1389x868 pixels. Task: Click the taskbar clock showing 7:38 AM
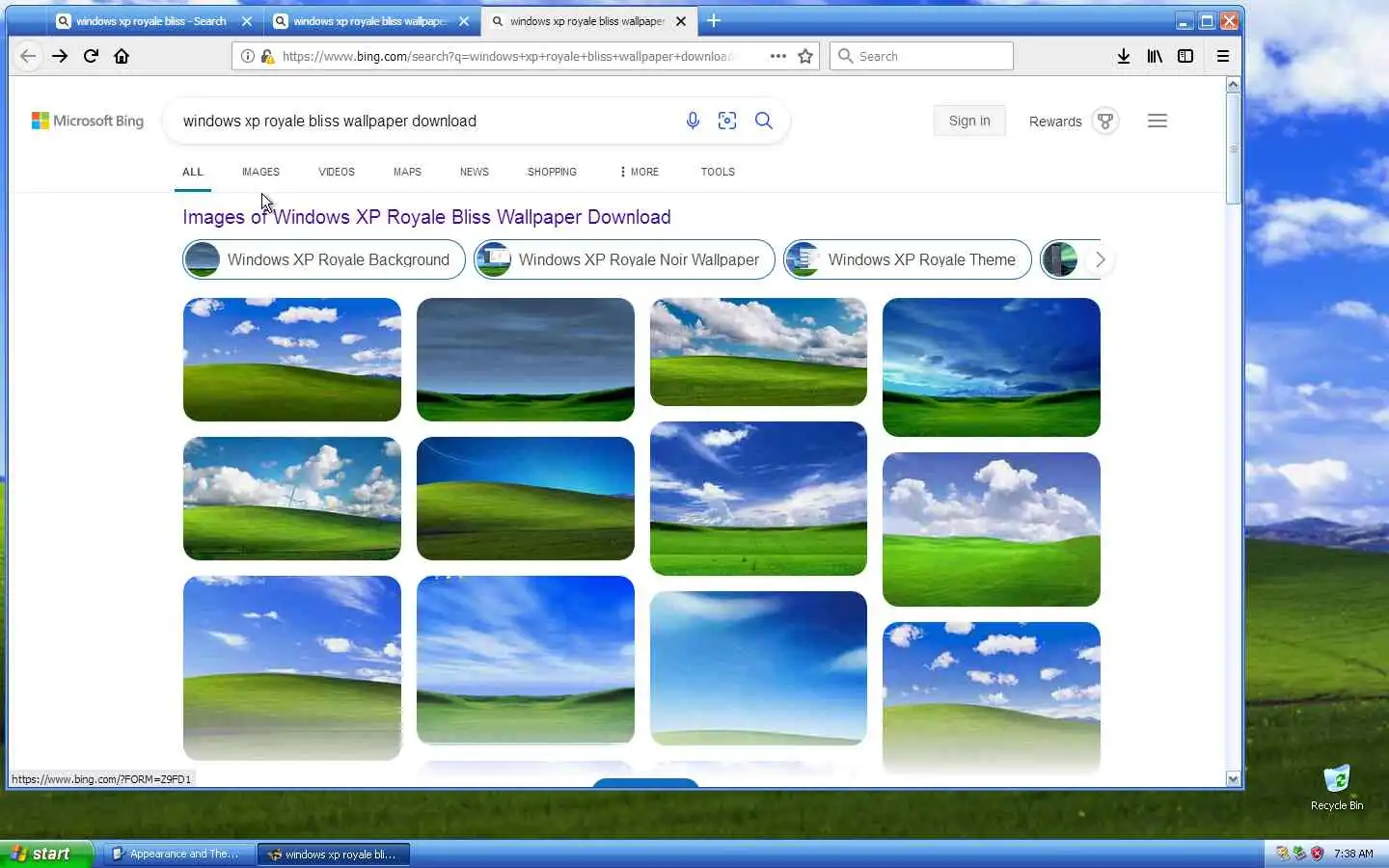point(1353,854)
